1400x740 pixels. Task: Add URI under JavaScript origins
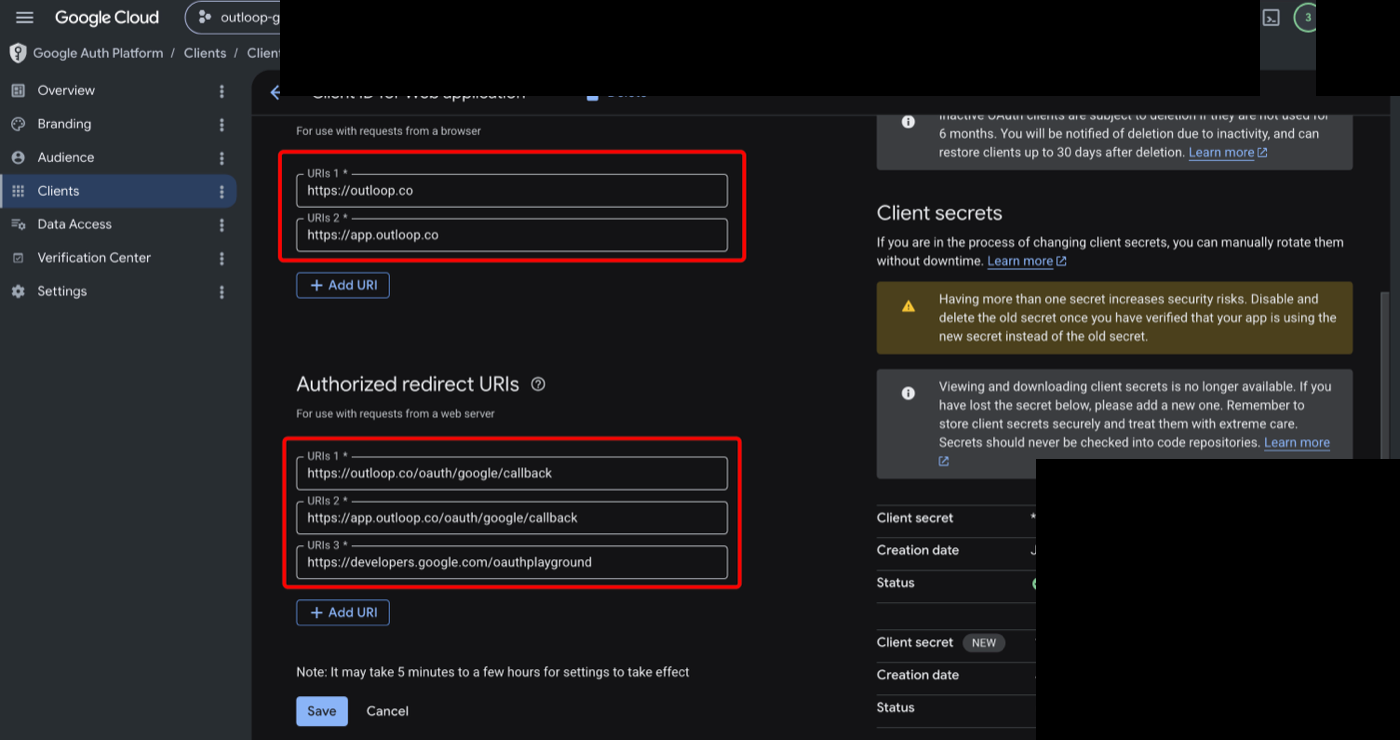343,285
